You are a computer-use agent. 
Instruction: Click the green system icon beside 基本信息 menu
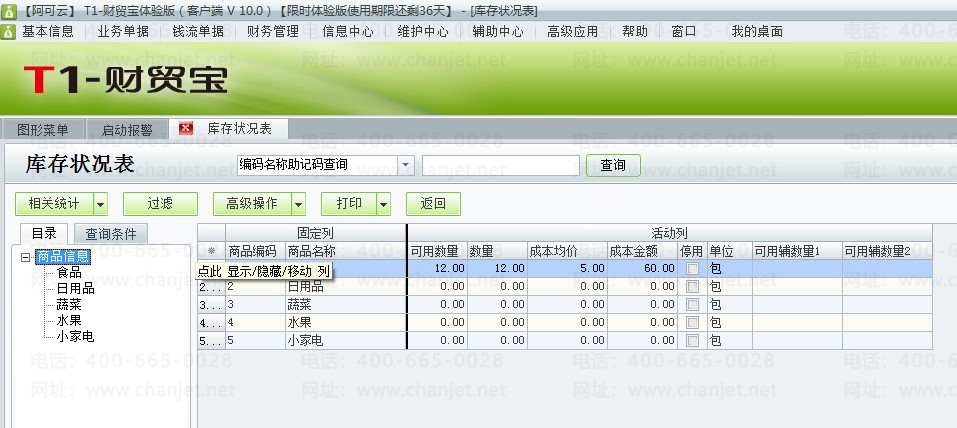[x=8, y=32]
